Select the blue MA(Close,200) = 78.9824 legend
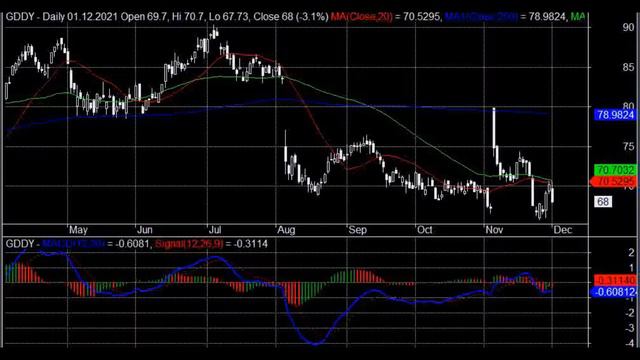Screen dimensions: 640x360 pos(505,17)
